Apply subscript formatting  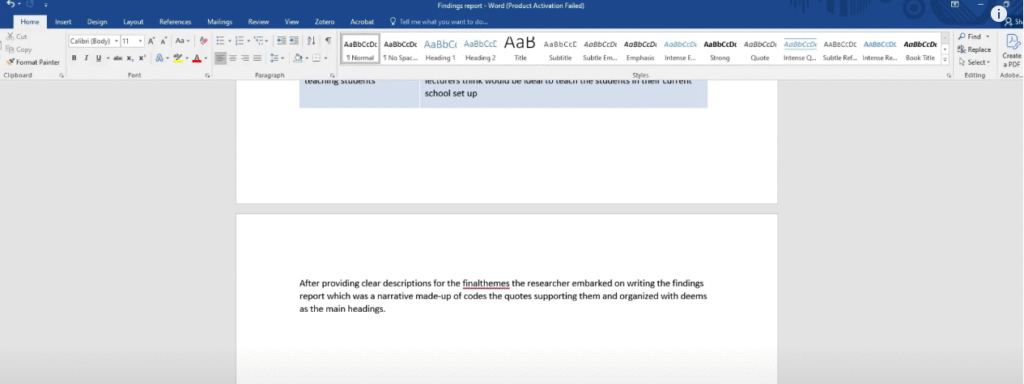131,58
